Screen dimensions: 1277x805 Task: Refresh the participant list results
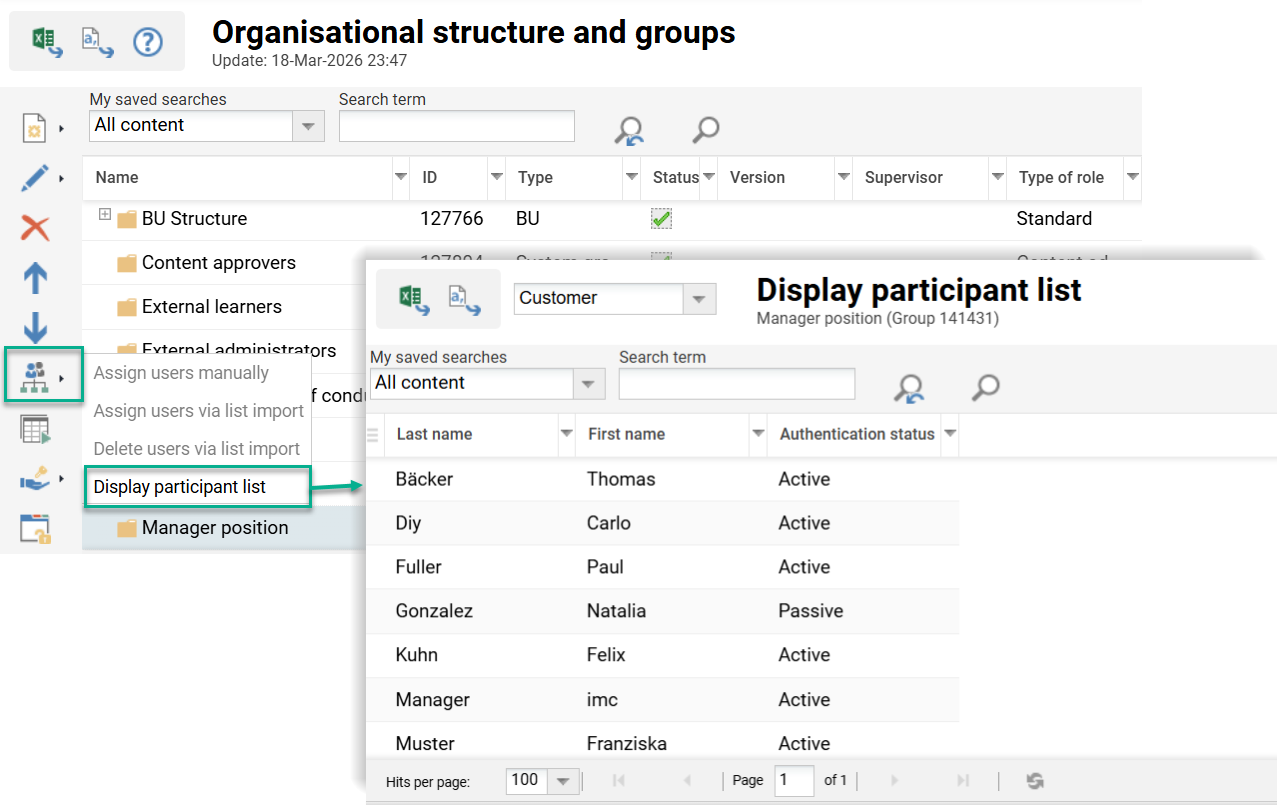tap(1034, 781)
